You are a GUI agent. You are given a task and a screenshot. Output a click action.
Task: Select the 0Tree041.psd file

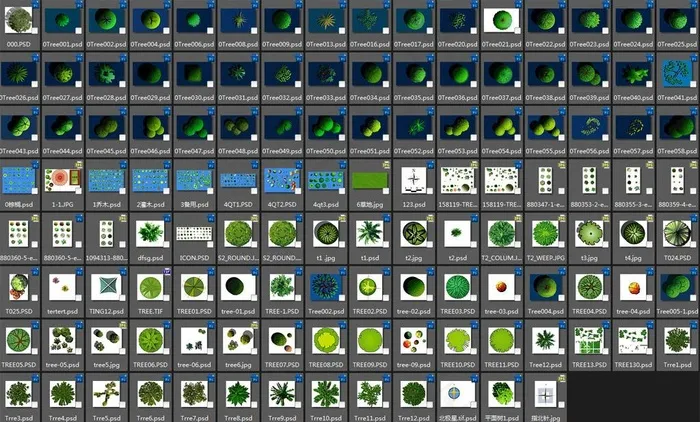click(678, 74)
